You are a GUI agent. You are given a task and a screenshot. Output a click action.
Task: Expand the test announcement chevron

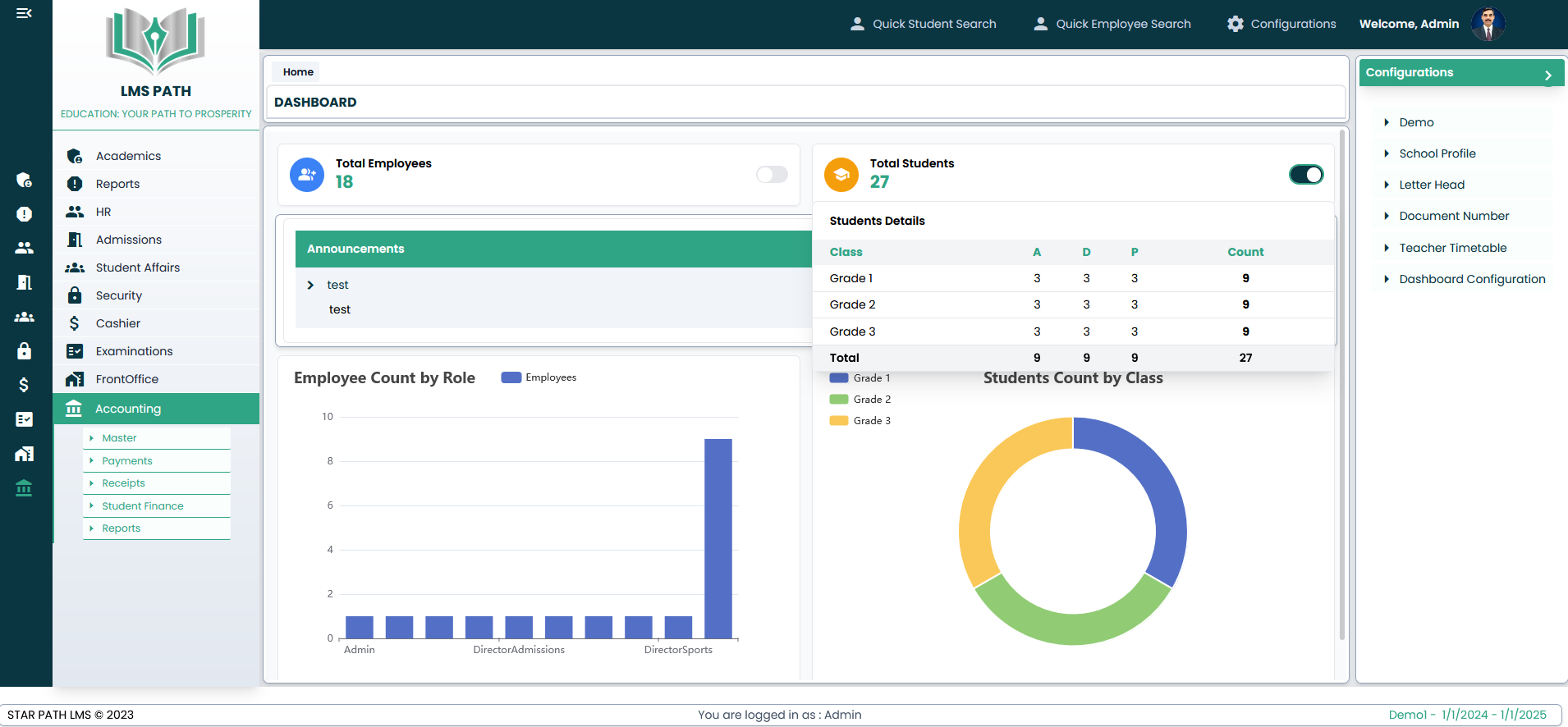coord(310,285)
